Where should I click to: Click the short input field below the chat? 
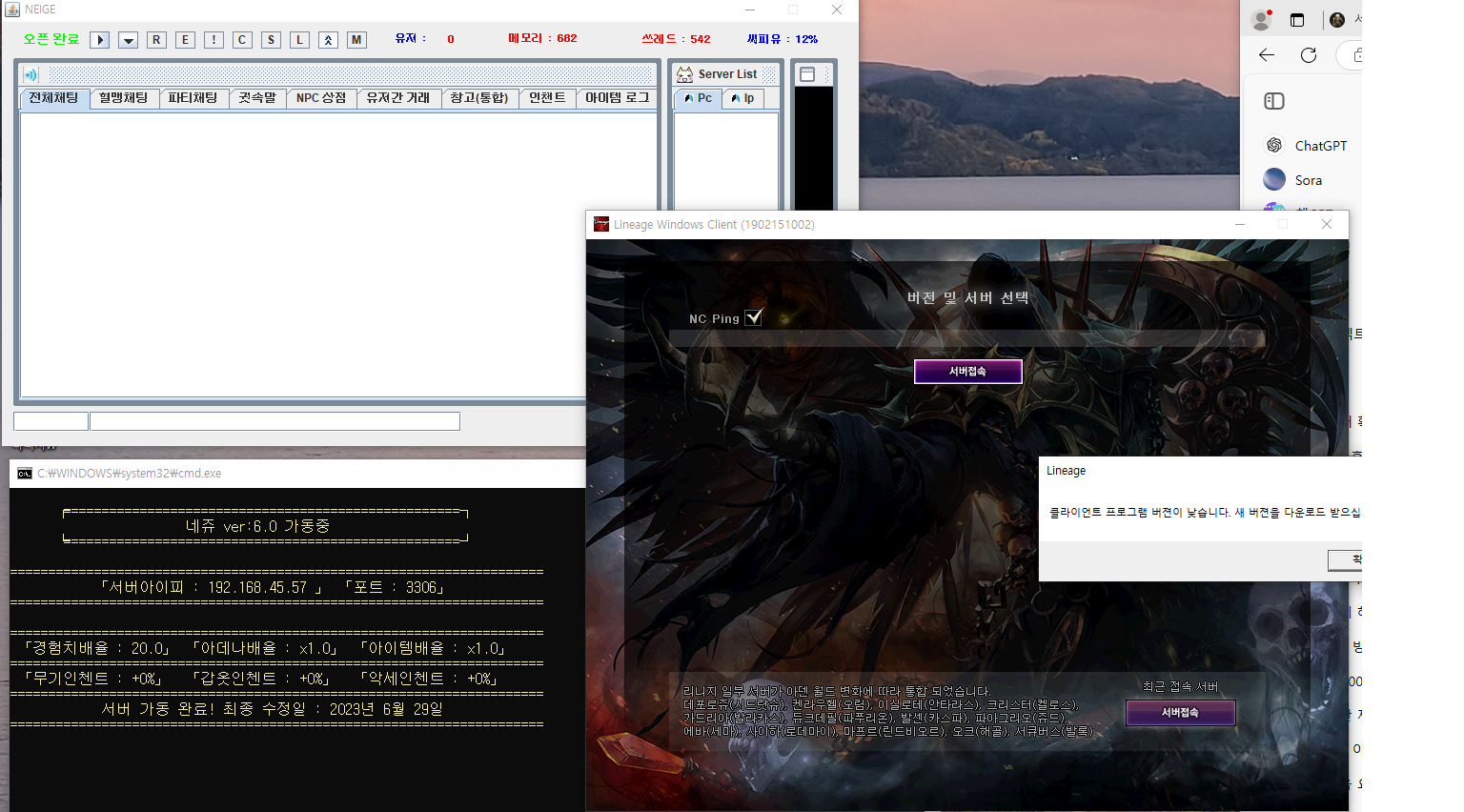51,421
